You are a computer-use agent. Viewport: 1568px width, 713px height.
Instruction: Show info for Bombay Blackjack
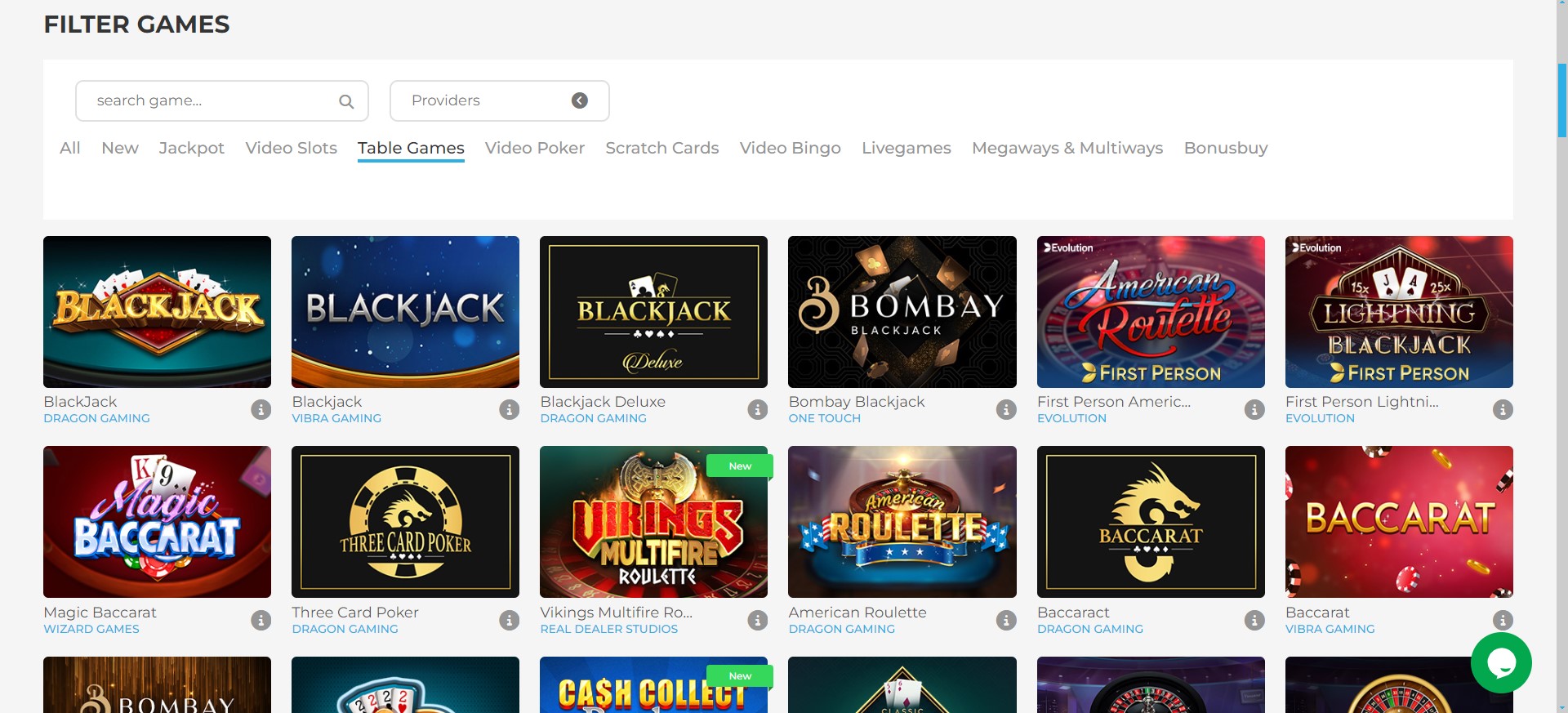[x=1006, y=409]
